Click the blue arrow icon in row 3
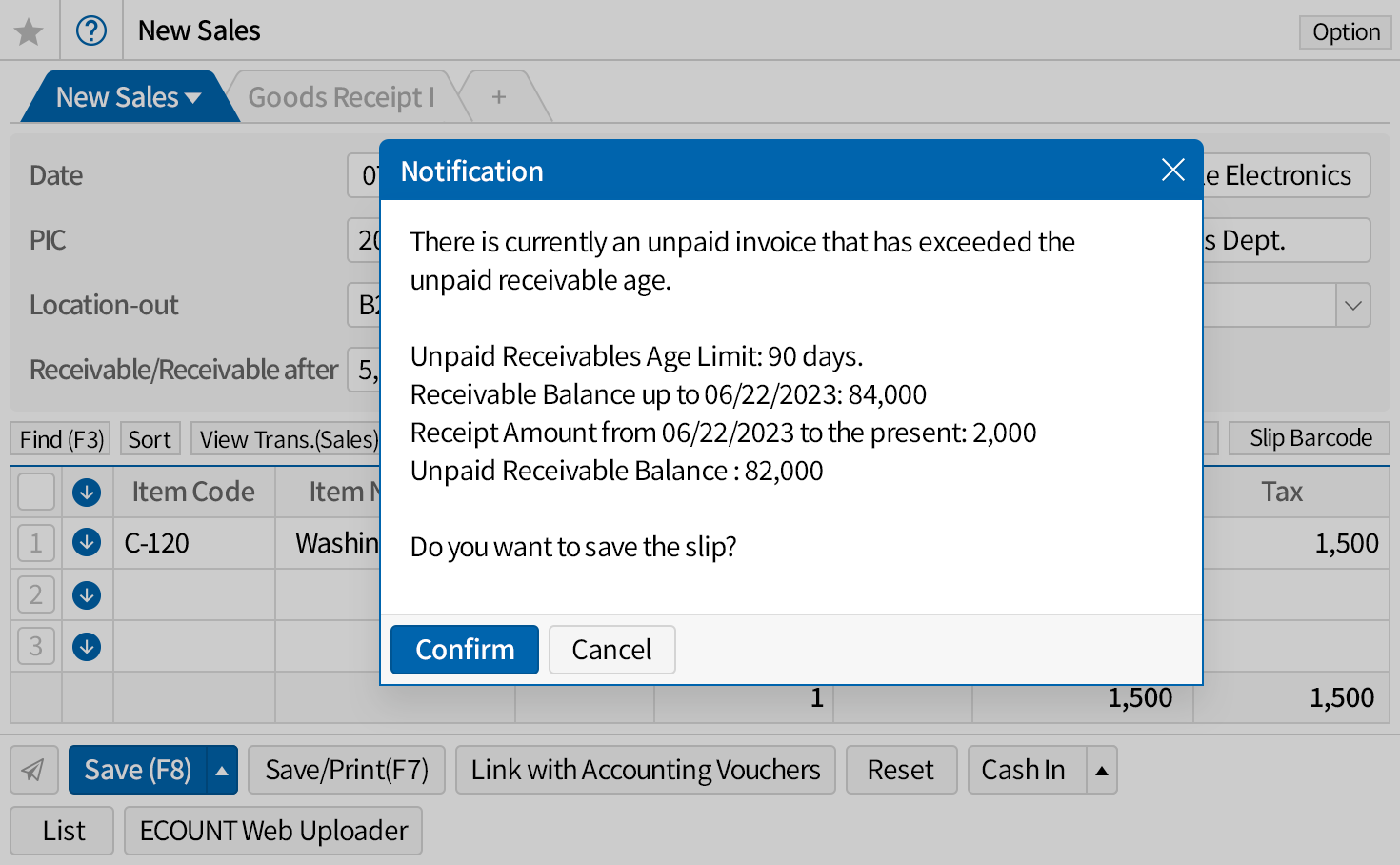The height and width of the screenshot is (865, 1400). click(x=87, y=647)
